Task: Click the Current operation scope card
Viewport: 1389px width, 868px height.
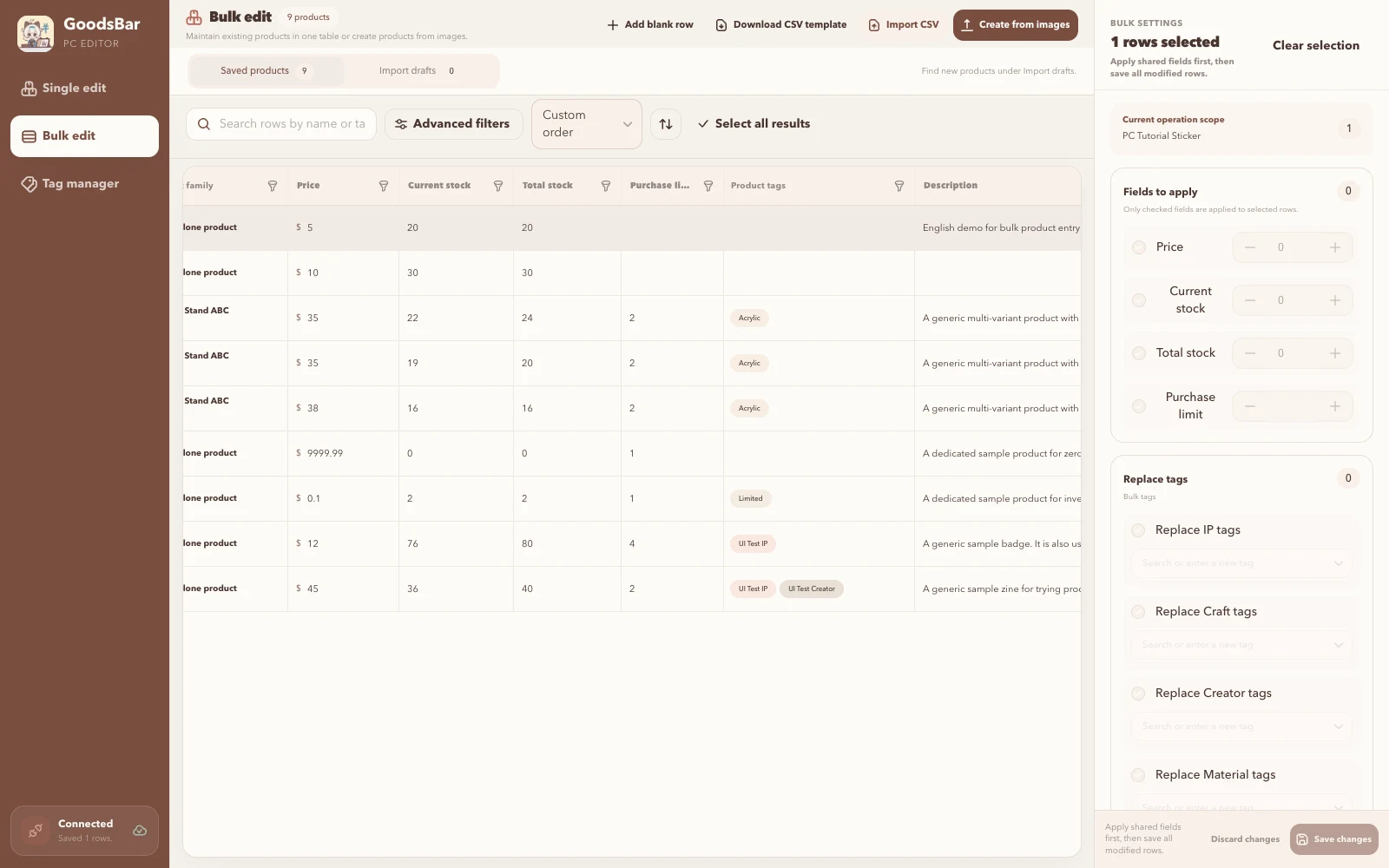Action: click(1241, 128)
